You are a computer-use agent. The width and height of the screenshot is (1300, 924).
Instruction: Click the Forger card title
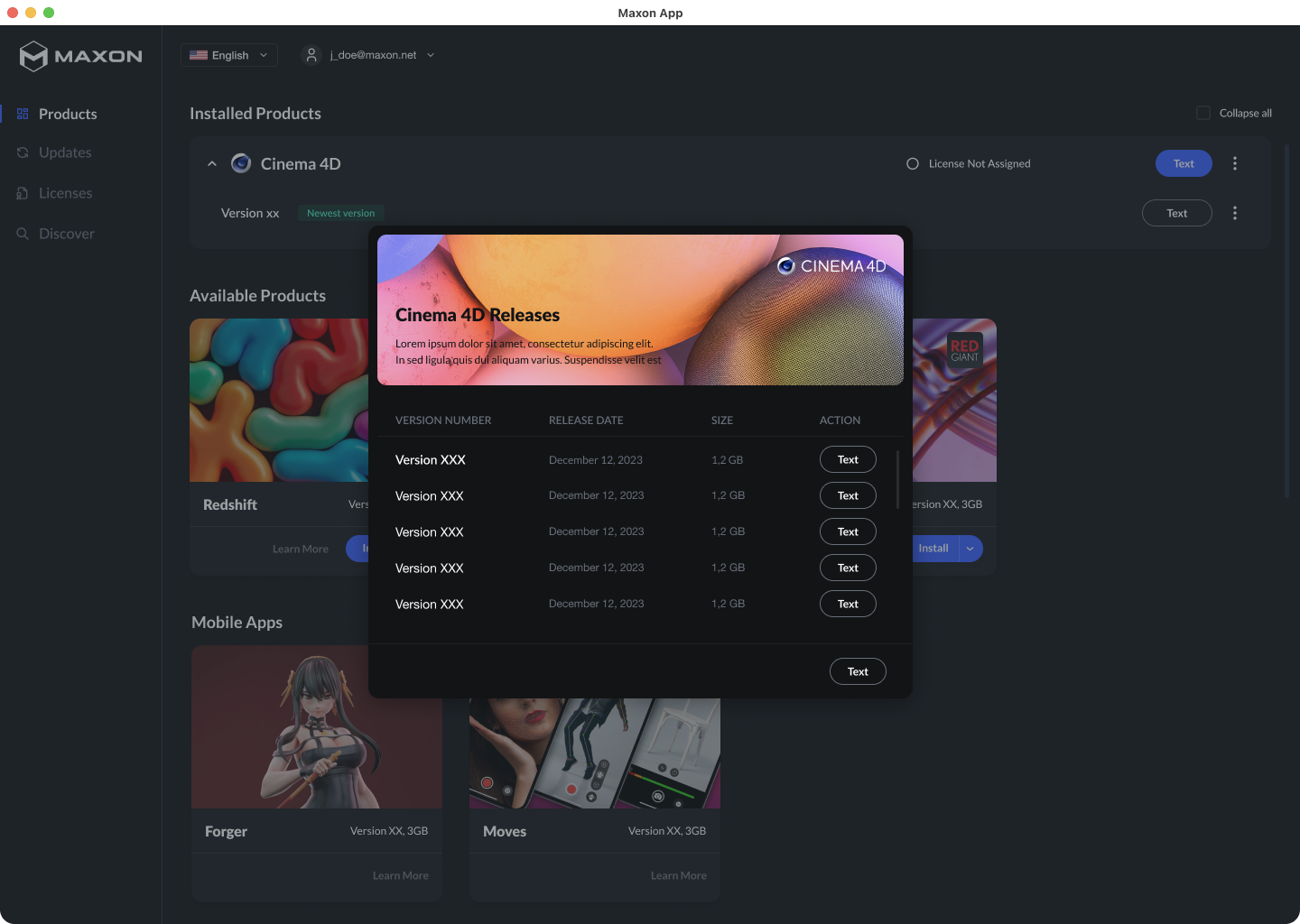point(226,831)
